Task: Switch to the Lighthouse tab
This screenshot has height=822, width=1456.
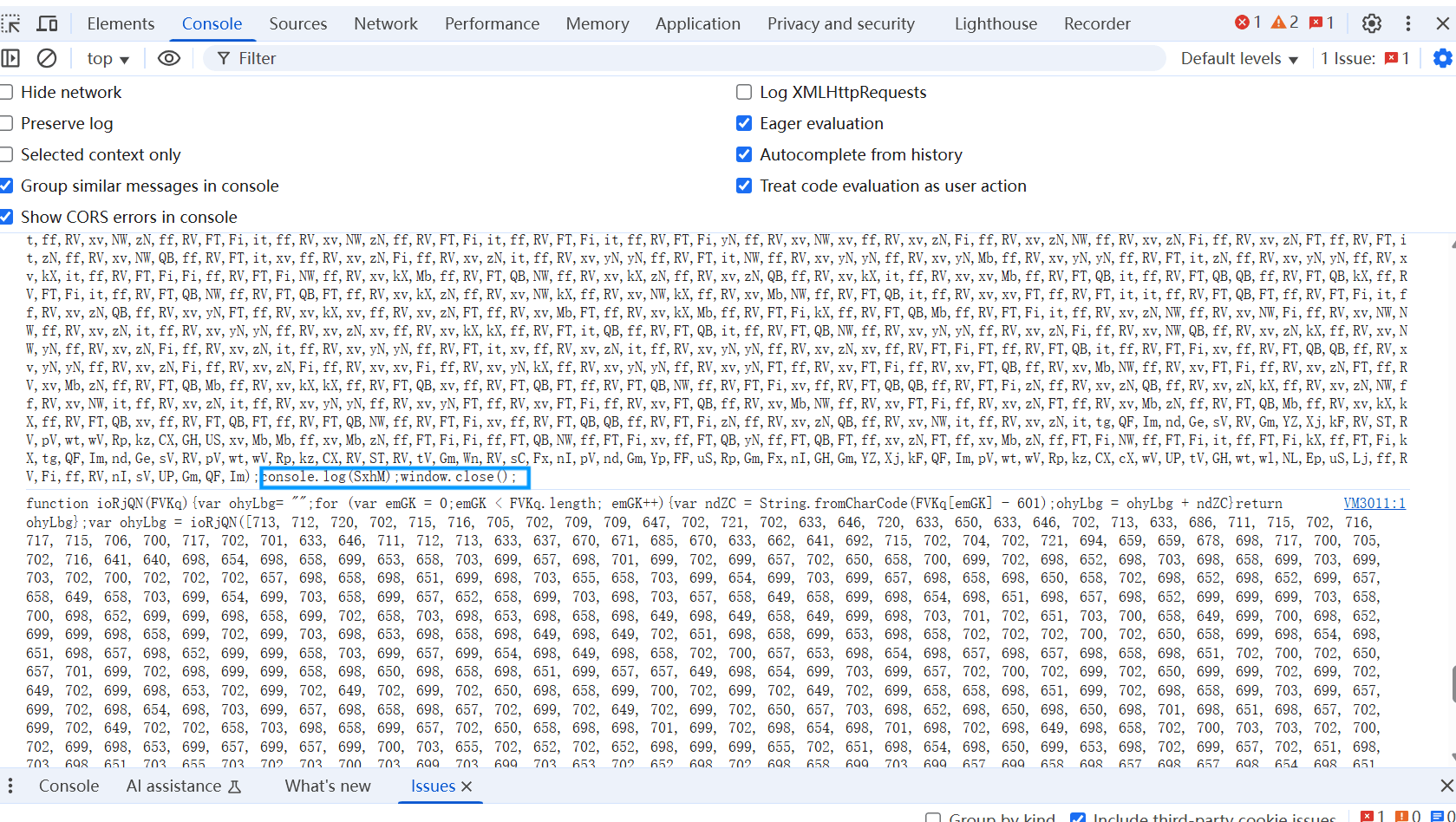Action: [x=996, y=23]
